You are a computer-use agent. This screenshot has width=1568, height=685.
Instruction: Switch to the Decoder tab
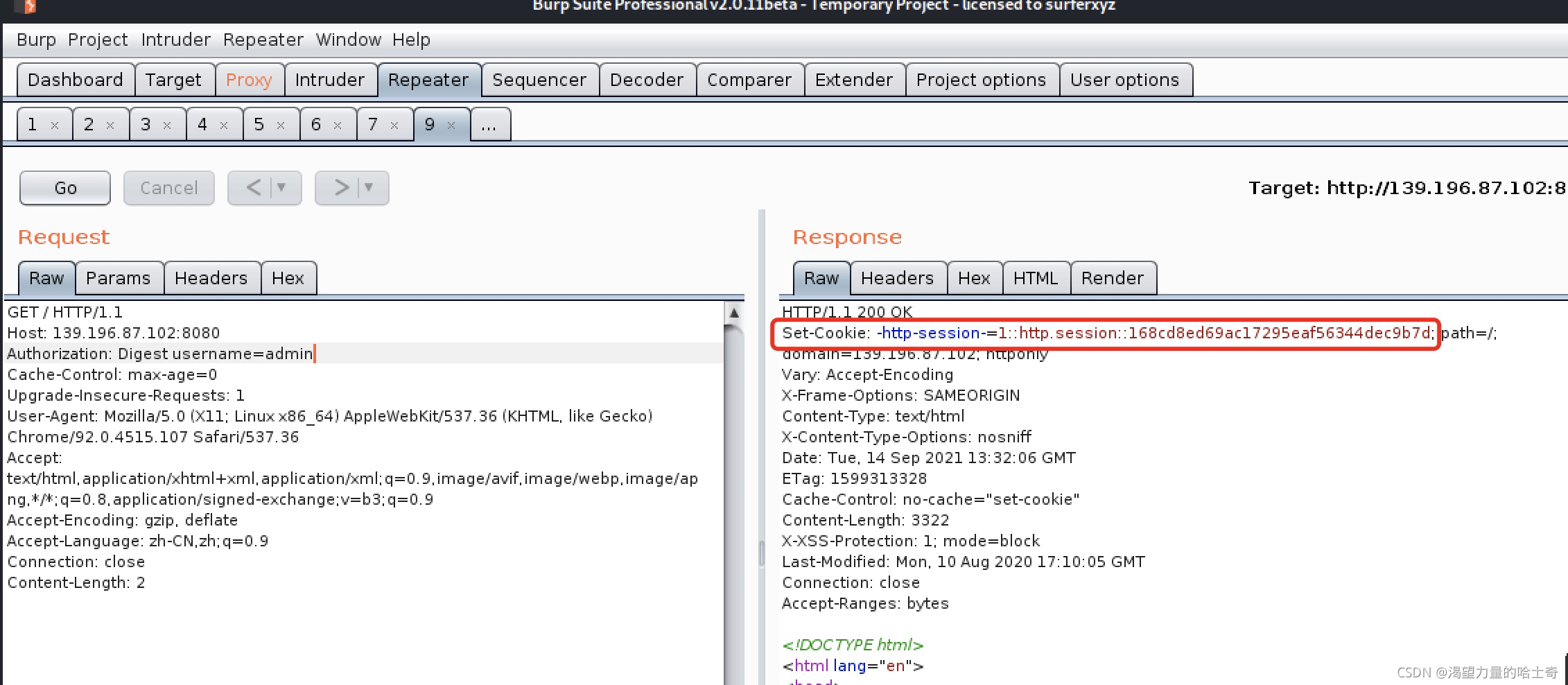(x=647, y=80)
